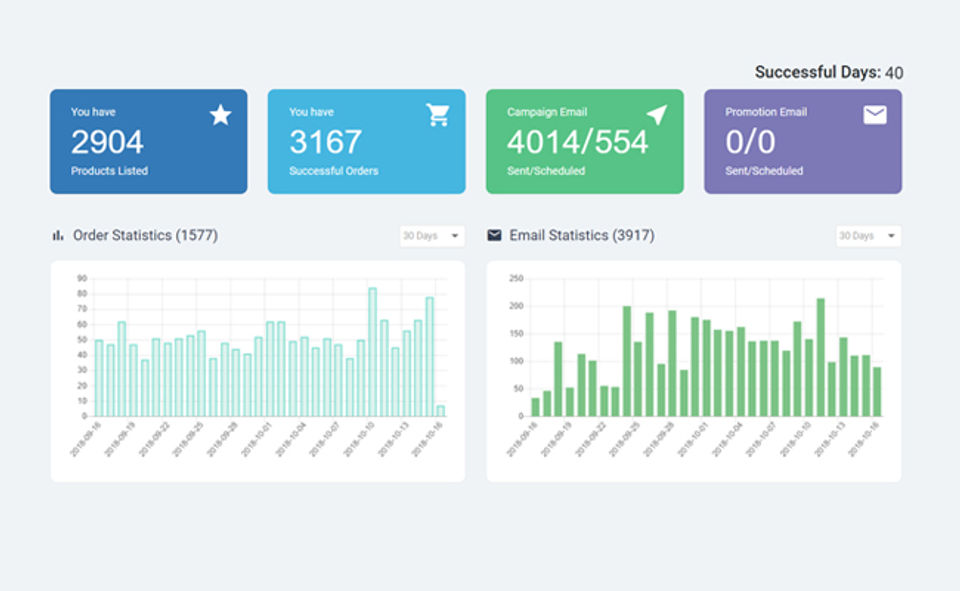This screenshot has height=591, width=960.
Task: Click the Order Statistics (1577) heading
Action: [x=145, y=235]
